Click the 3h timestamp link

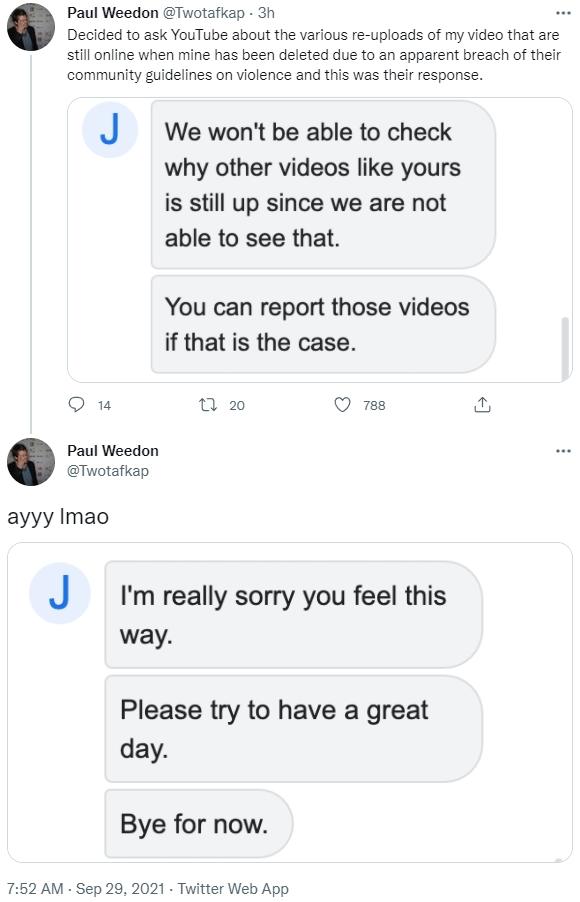point(266,13)
